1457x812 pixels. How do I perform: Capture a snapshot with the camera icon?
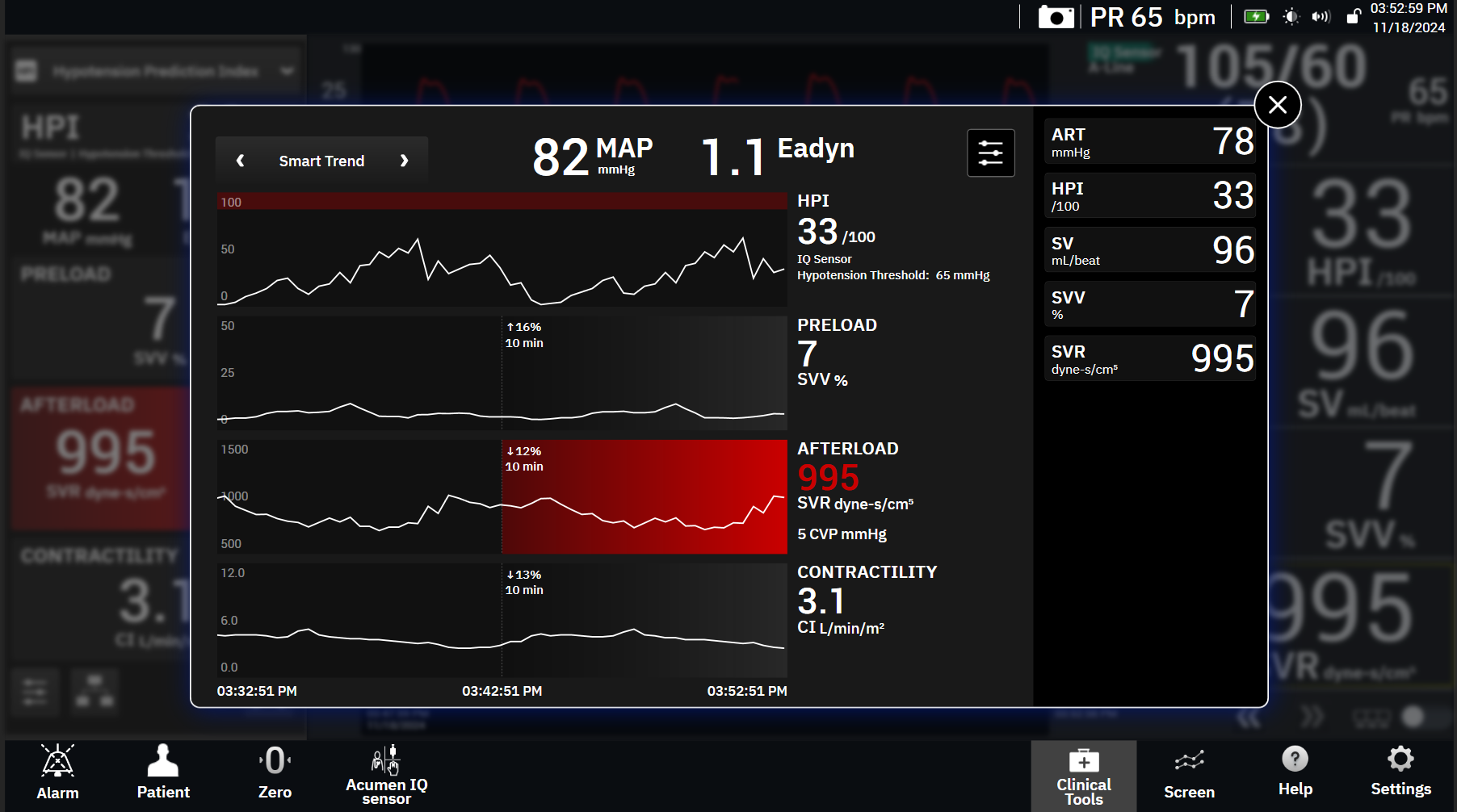(x=1056, y=17)
